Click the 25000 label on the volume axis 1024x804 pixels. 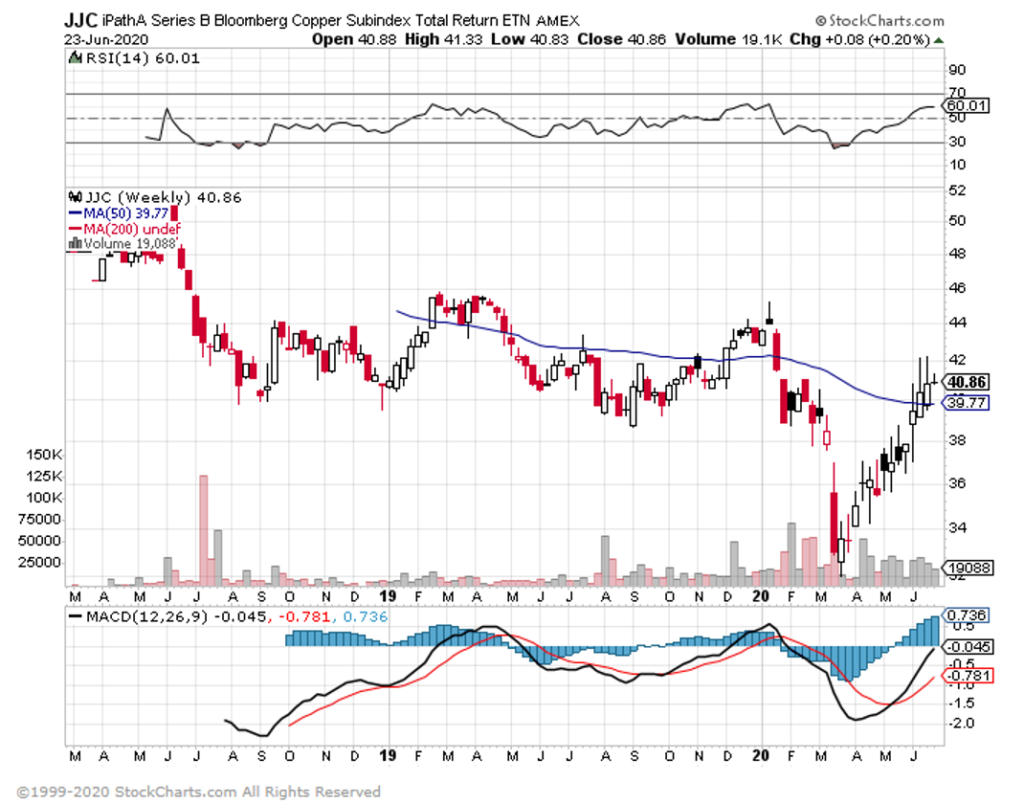(x=40, y=562)
